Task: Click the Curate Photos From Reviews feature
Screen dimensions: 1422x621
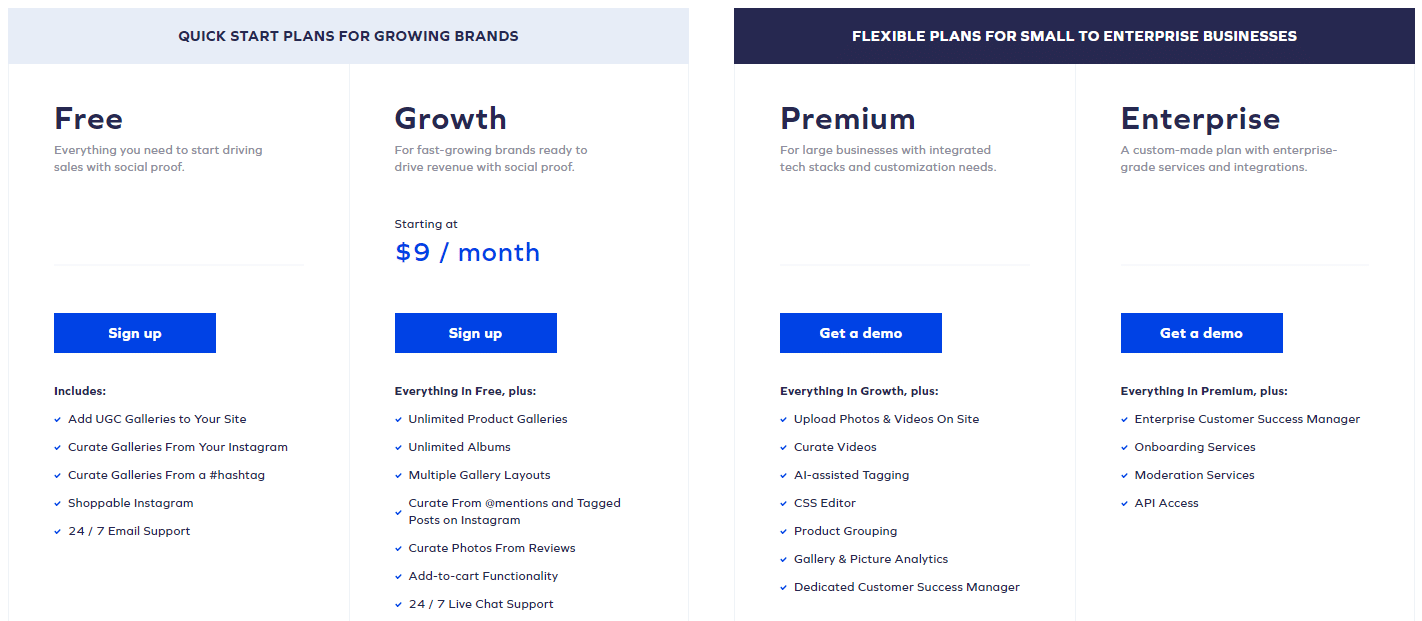Action: pyautogui.click(x=492, y=548)
